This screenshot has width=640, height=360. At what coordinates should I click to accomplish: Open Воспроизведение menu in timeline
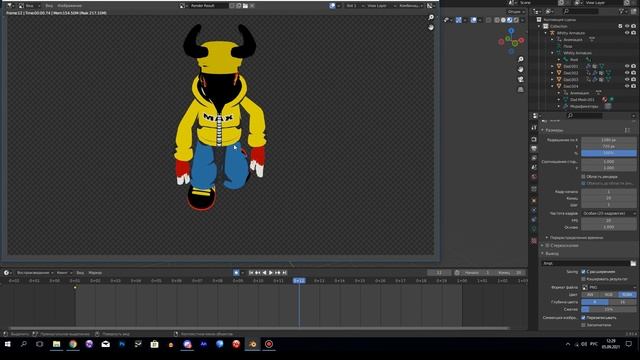click(x=35, y=273)
